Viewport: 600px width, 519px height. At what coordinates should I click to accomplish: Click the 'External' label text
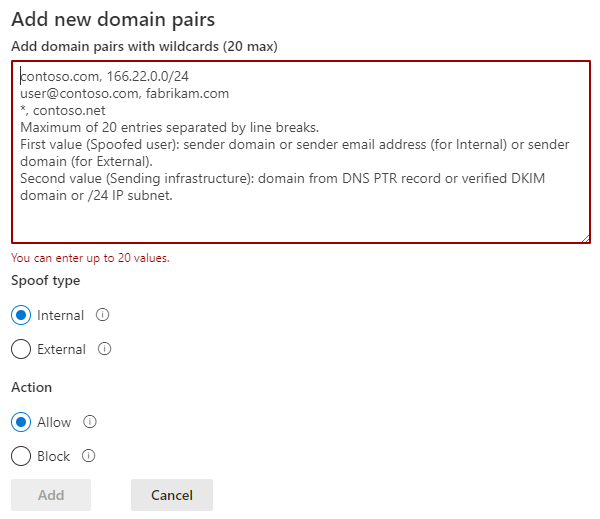(61, 349)
